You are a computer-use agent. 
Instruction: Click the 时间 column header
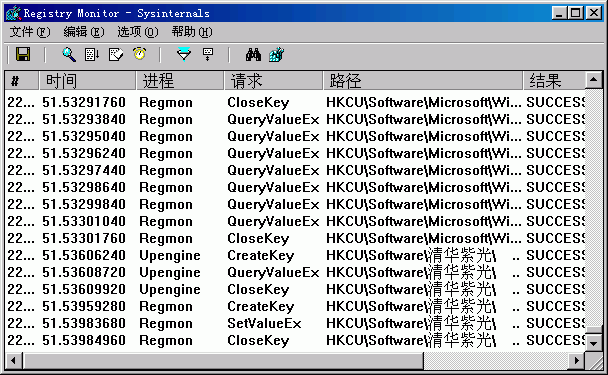coord(87,81)
